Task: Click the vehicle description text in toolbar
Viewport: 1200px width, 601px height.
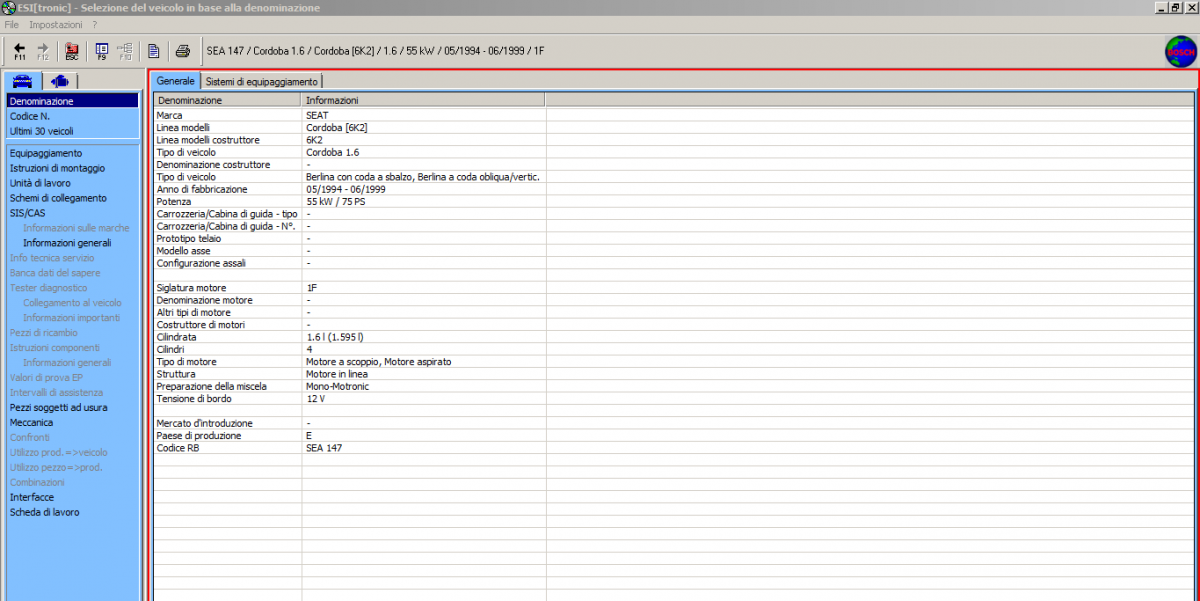Action: (x=375, y=51)
